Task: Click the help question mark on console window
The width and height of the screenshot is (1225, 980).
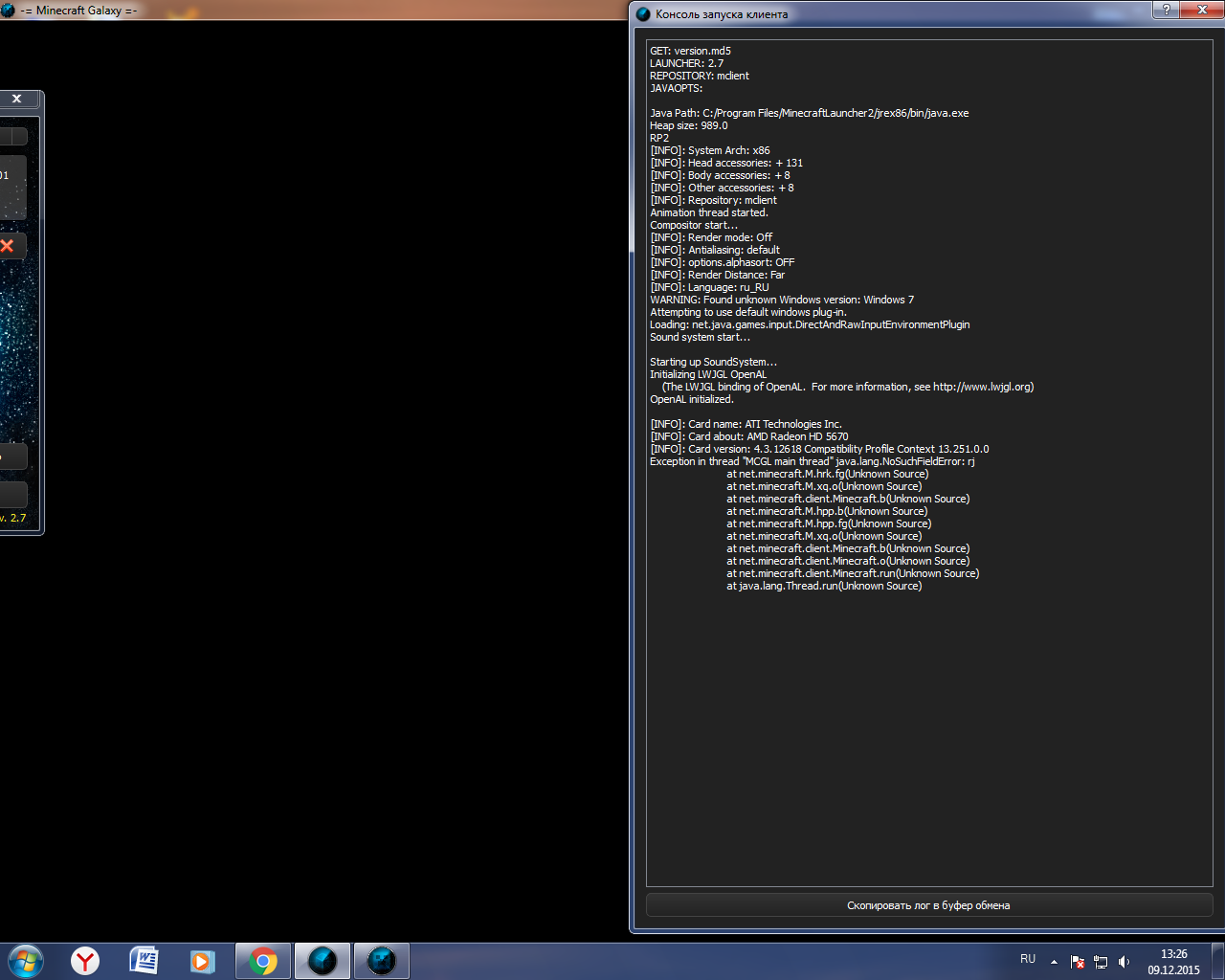Action: [x=1166, y=10]
